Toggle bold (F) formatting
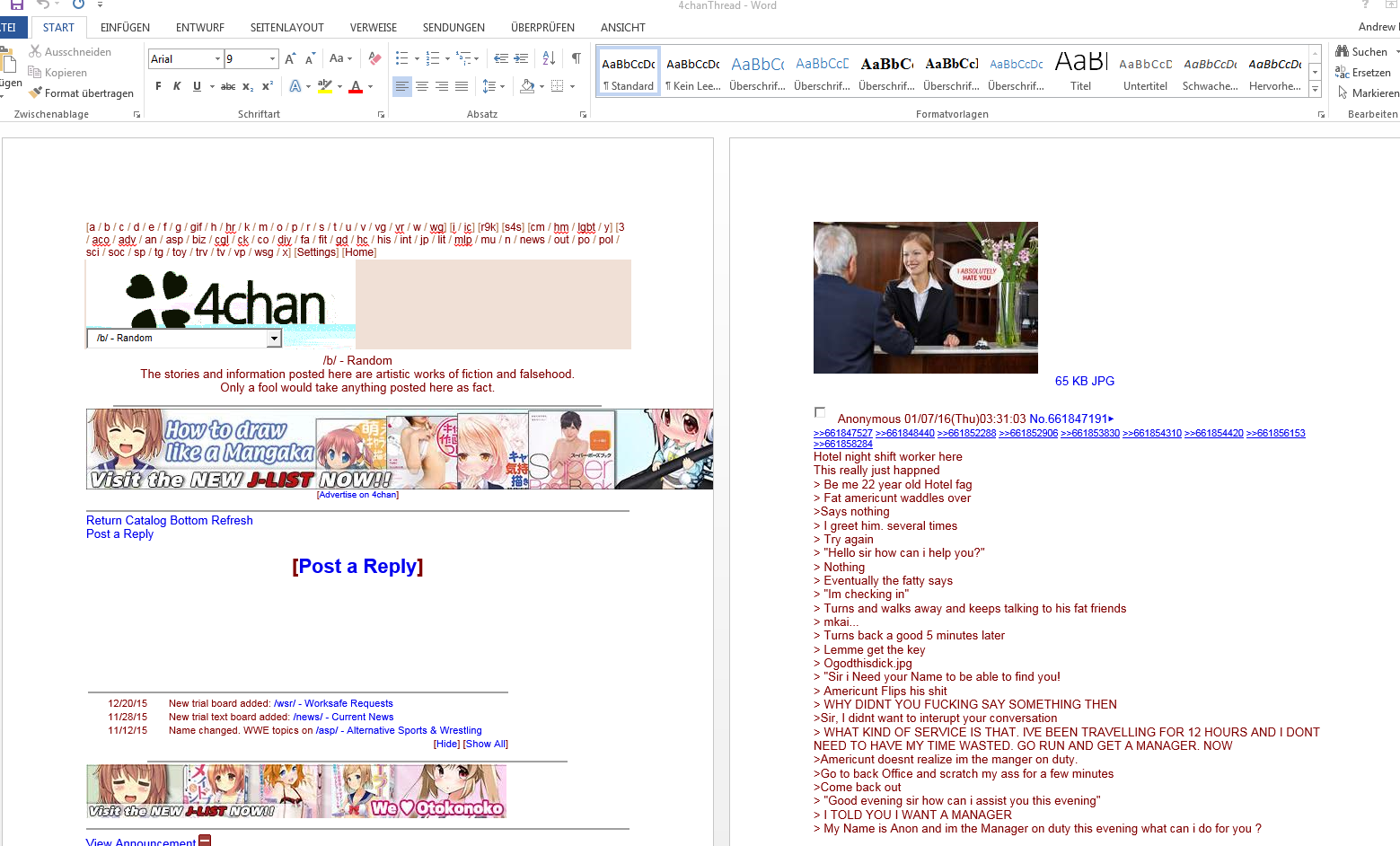 (x=159, y=86)
